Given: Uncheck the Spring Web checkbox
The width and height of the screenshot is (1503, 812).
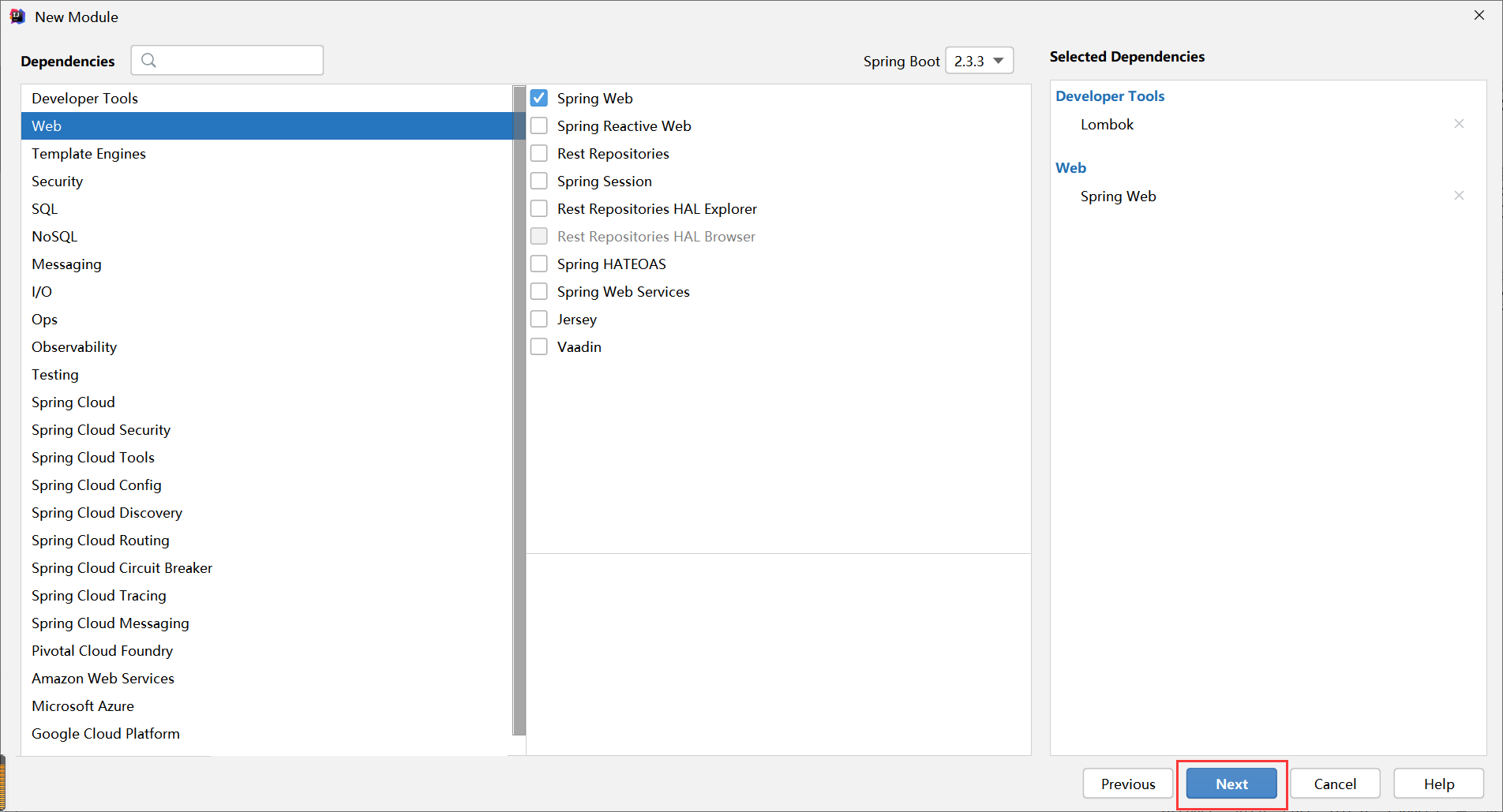Looking at the screenshot, I should (x=539, y=98).
